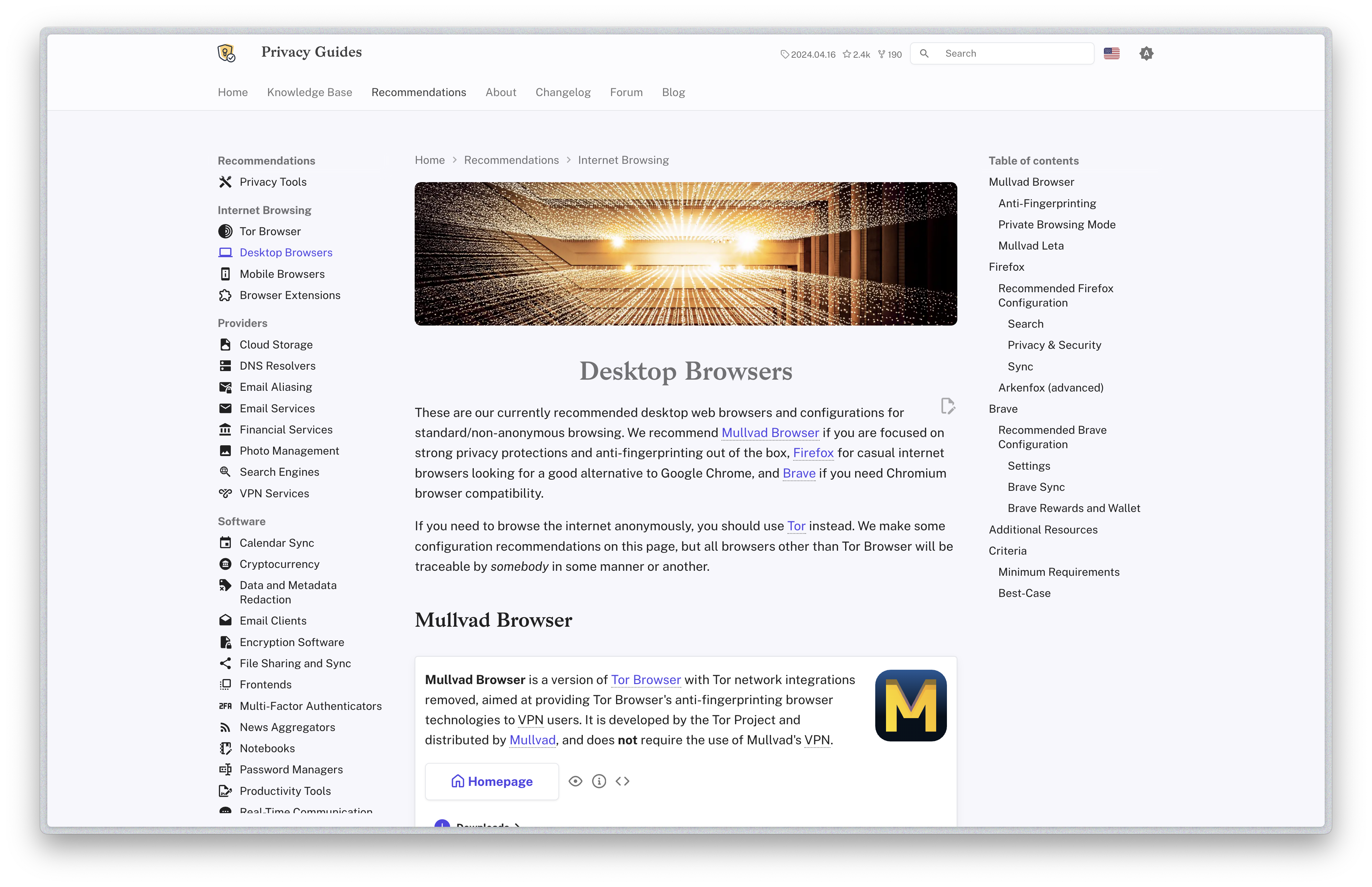This screenshot has height=887, width=1372.
Task: Click the VPN Services icon
Action: [x=225, y=494]
